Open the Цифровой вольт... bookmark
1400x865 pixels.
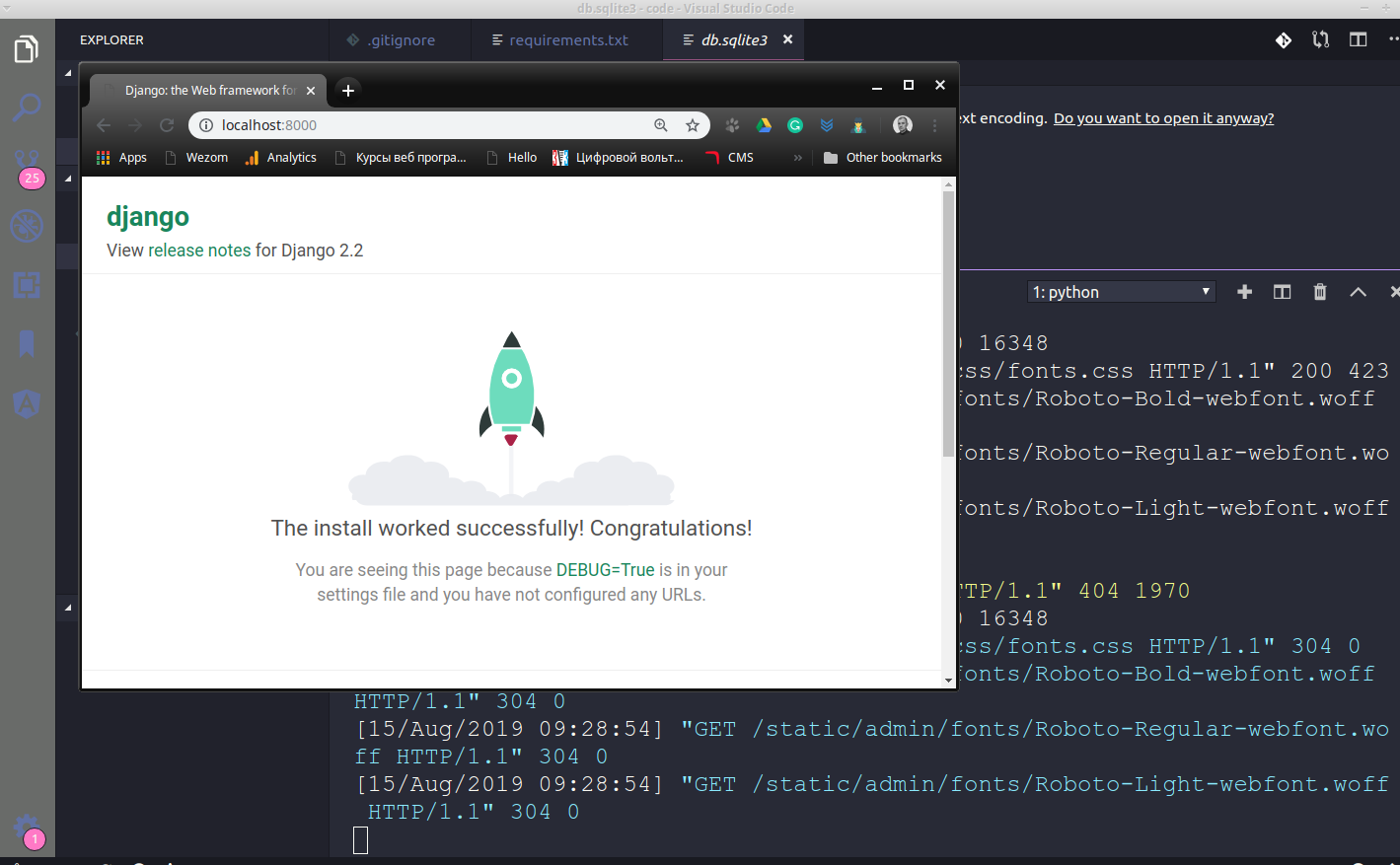click(x=618, y=158)
